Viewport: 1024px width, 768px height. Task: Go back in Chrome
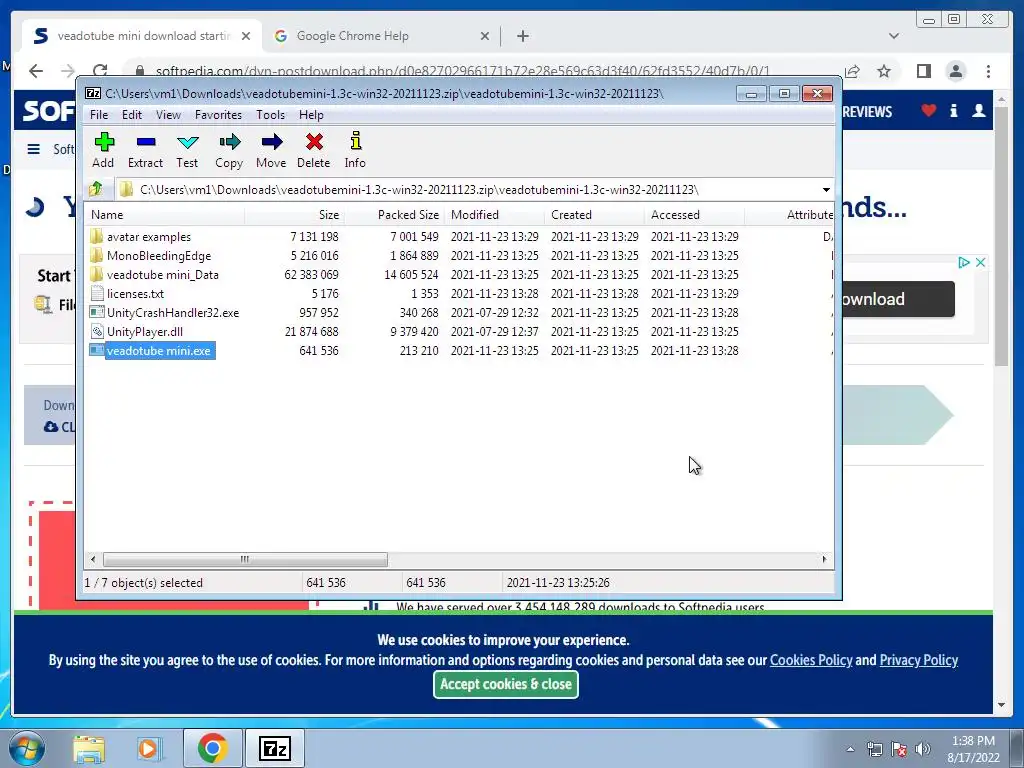point(36,71)
